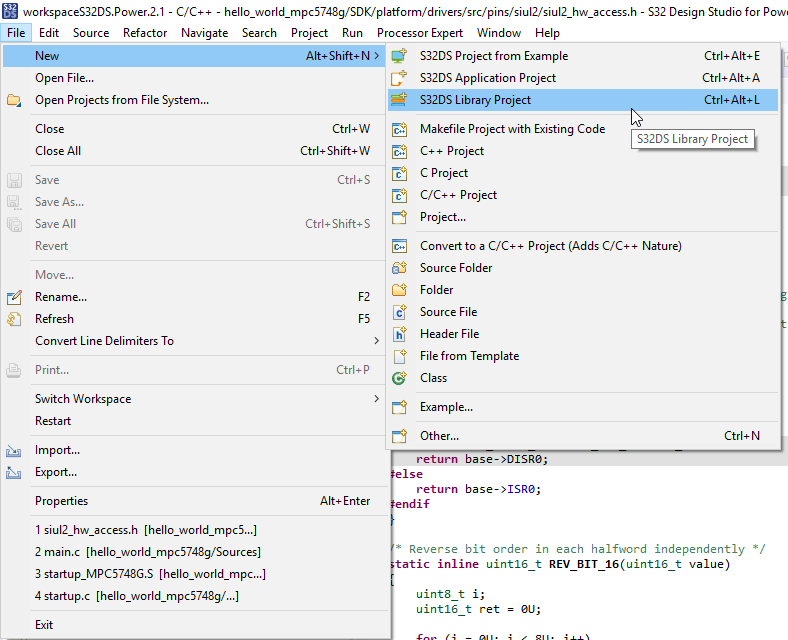Choose Restart in the File menu
Image resolution: width=788 pixels, height=640 pixels.
(196, 421)
